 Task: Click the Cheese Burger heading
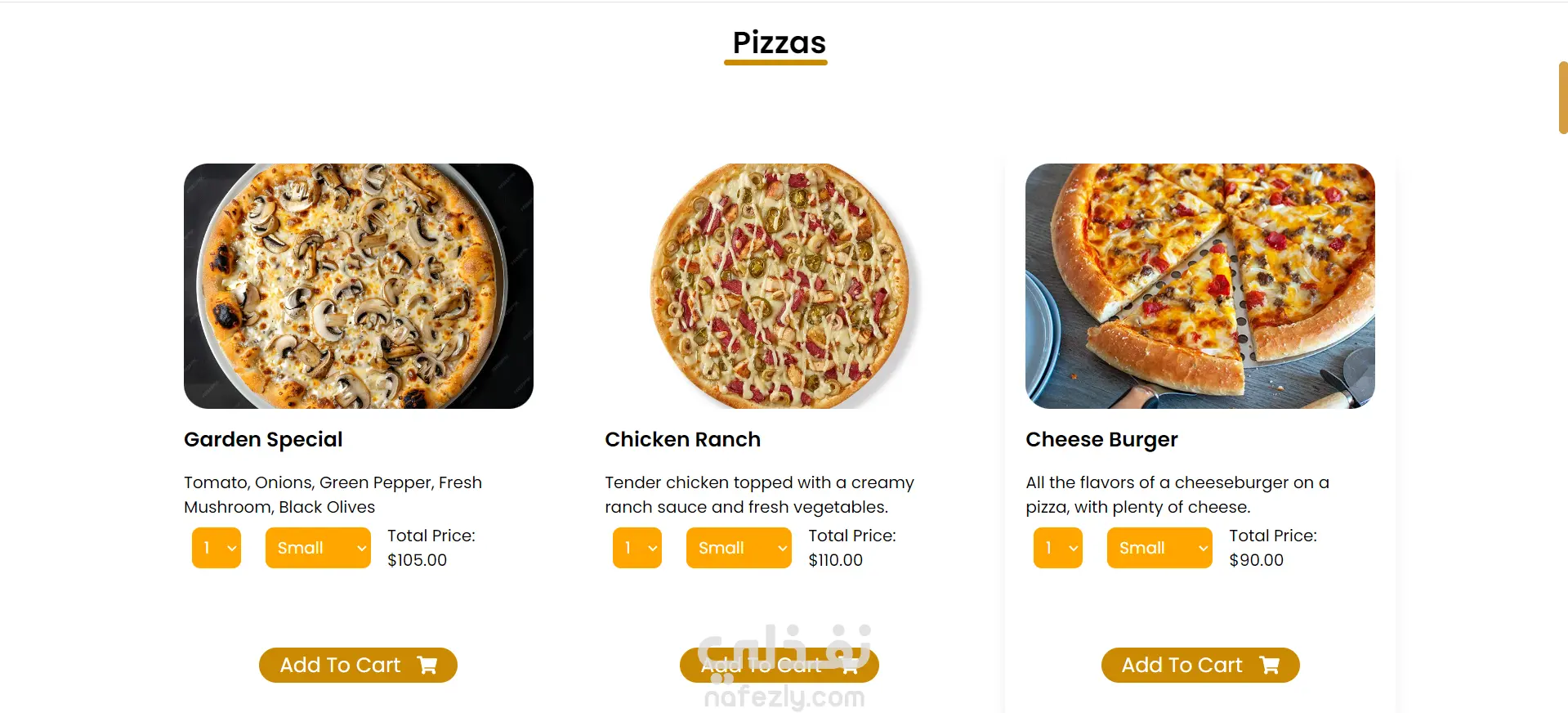(1101, 440)
